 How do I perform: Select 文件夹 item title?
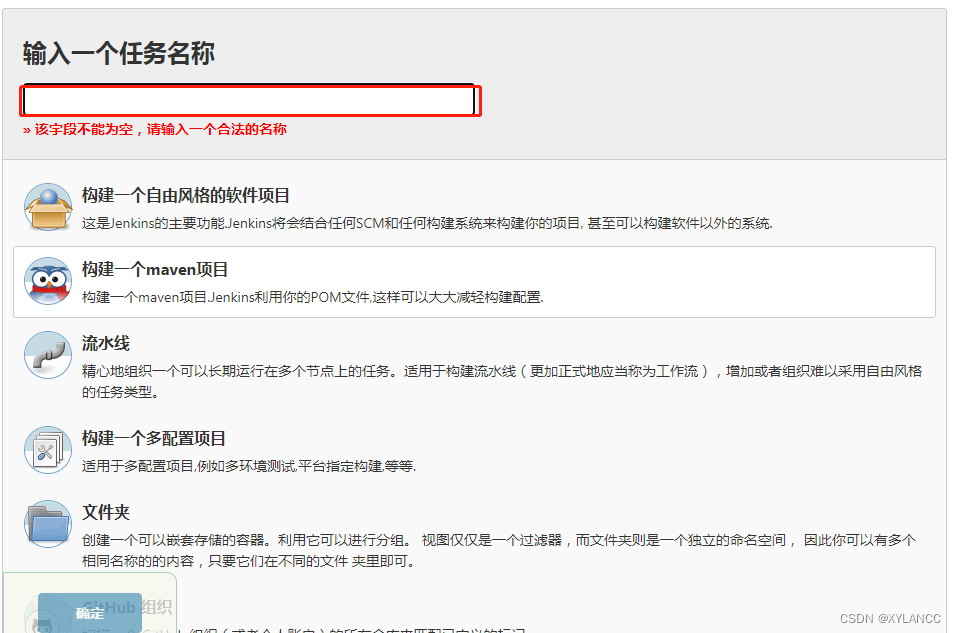point(106,512)
